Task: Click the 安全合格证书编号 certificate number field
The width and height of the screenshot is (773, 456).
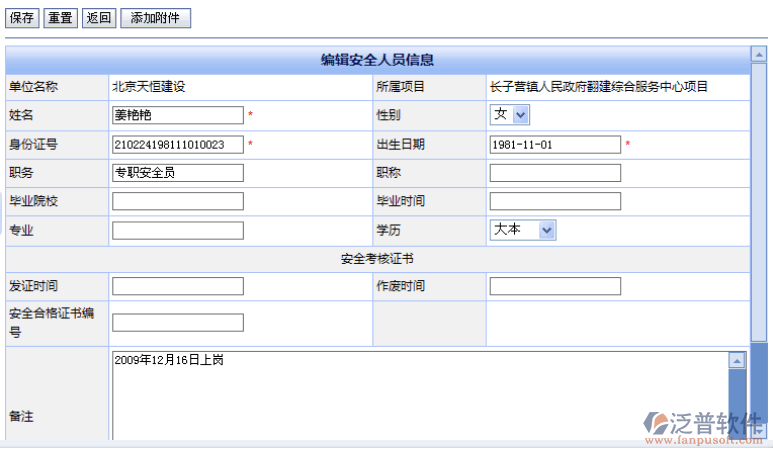Action: click(x=178, y=322)
